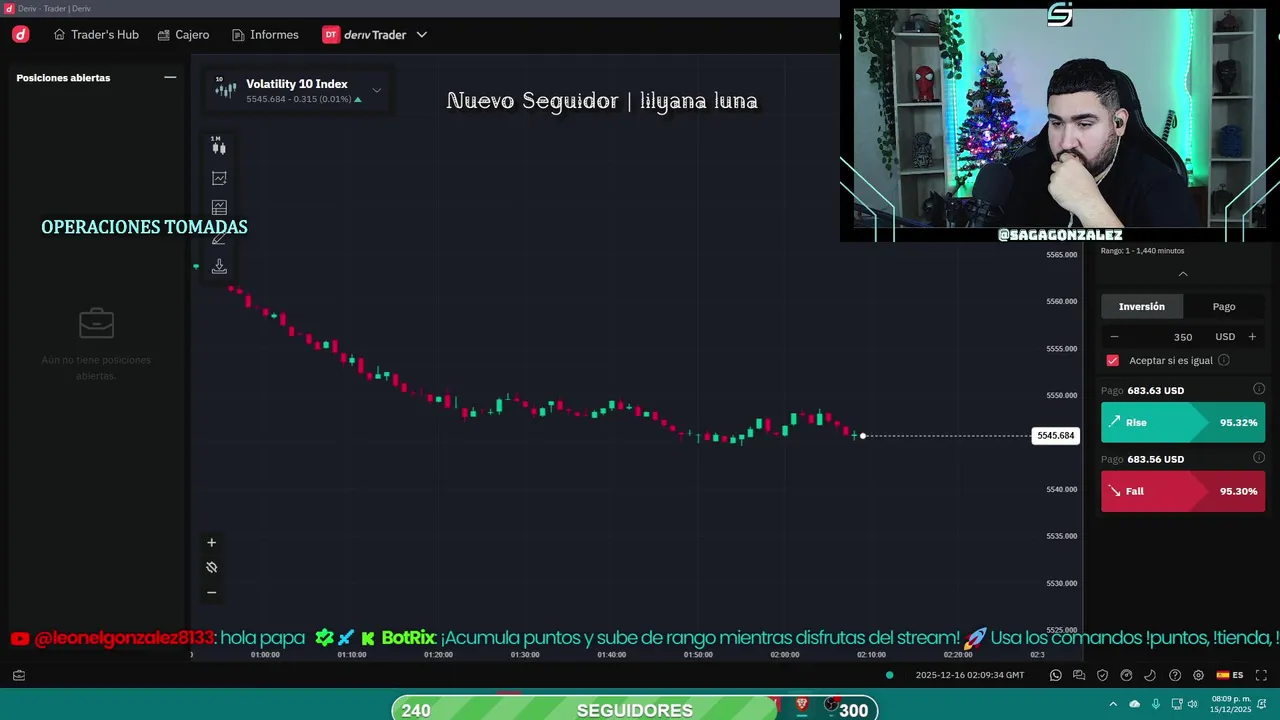The image size is (1280, 720).
Task: Open the chart indicators tool
Action: pyautogui.click(x=219, y=178)
